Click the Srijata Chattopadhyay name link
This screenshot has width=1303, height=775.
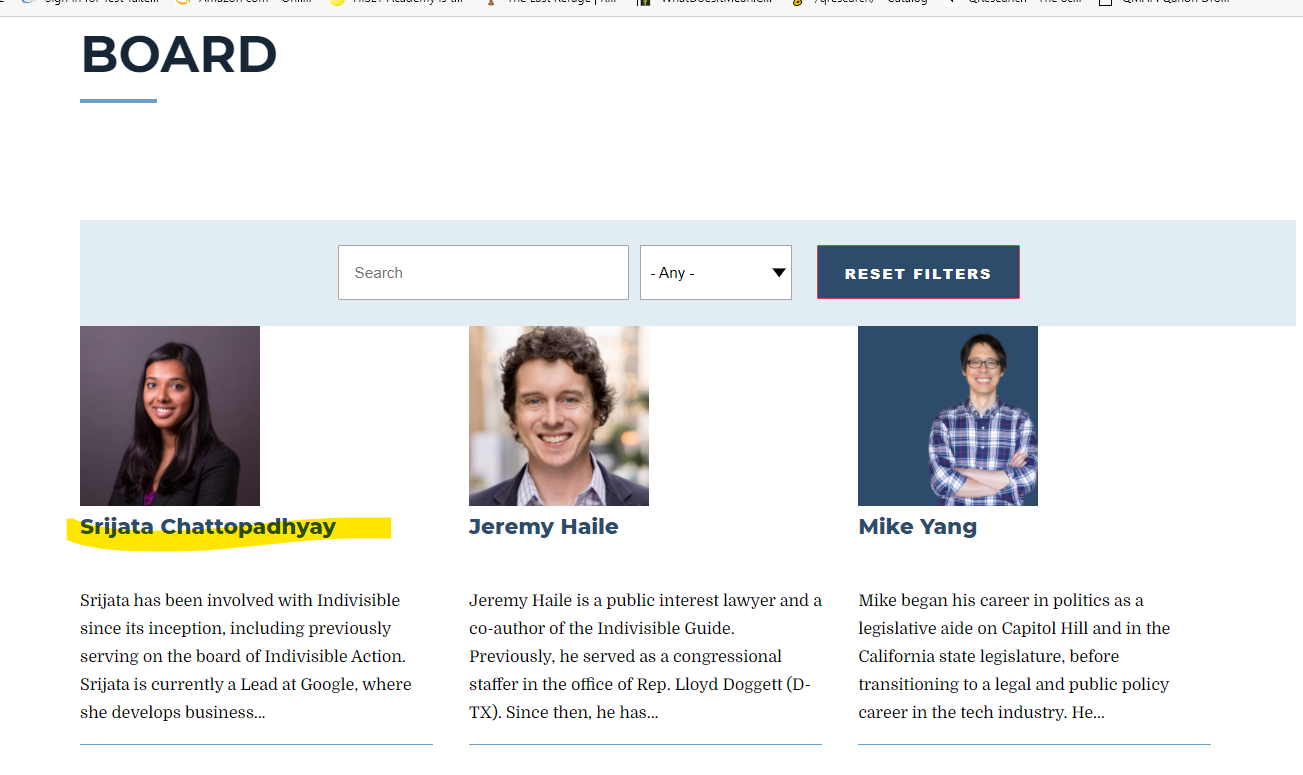pyautogui.click(x=208, y=527)
